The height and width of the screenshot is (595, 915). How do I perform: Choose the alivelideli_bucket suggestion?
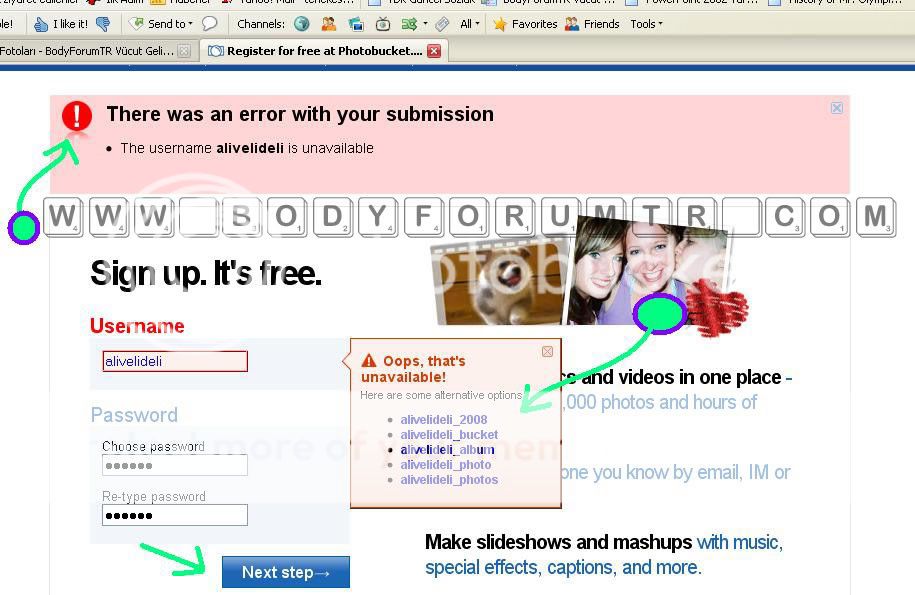tap(449, 435)
